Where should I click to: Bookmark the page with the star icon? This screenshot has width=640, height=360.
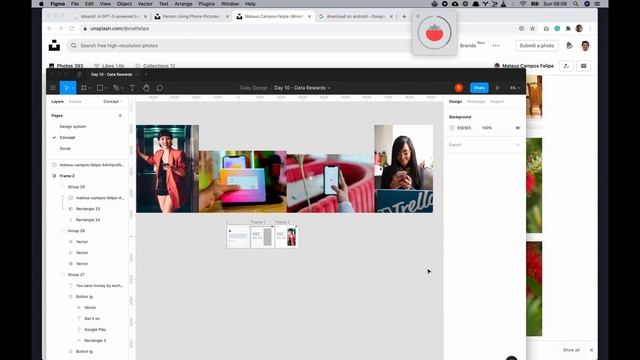533,29
